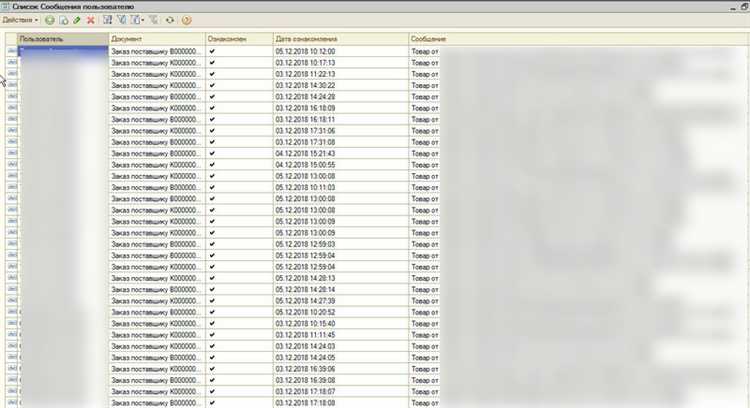Toggle Ознакомлен check in 03.12.2018 10:15:40 row
Viewport: 750px width, 408px height.
point(212,323)
